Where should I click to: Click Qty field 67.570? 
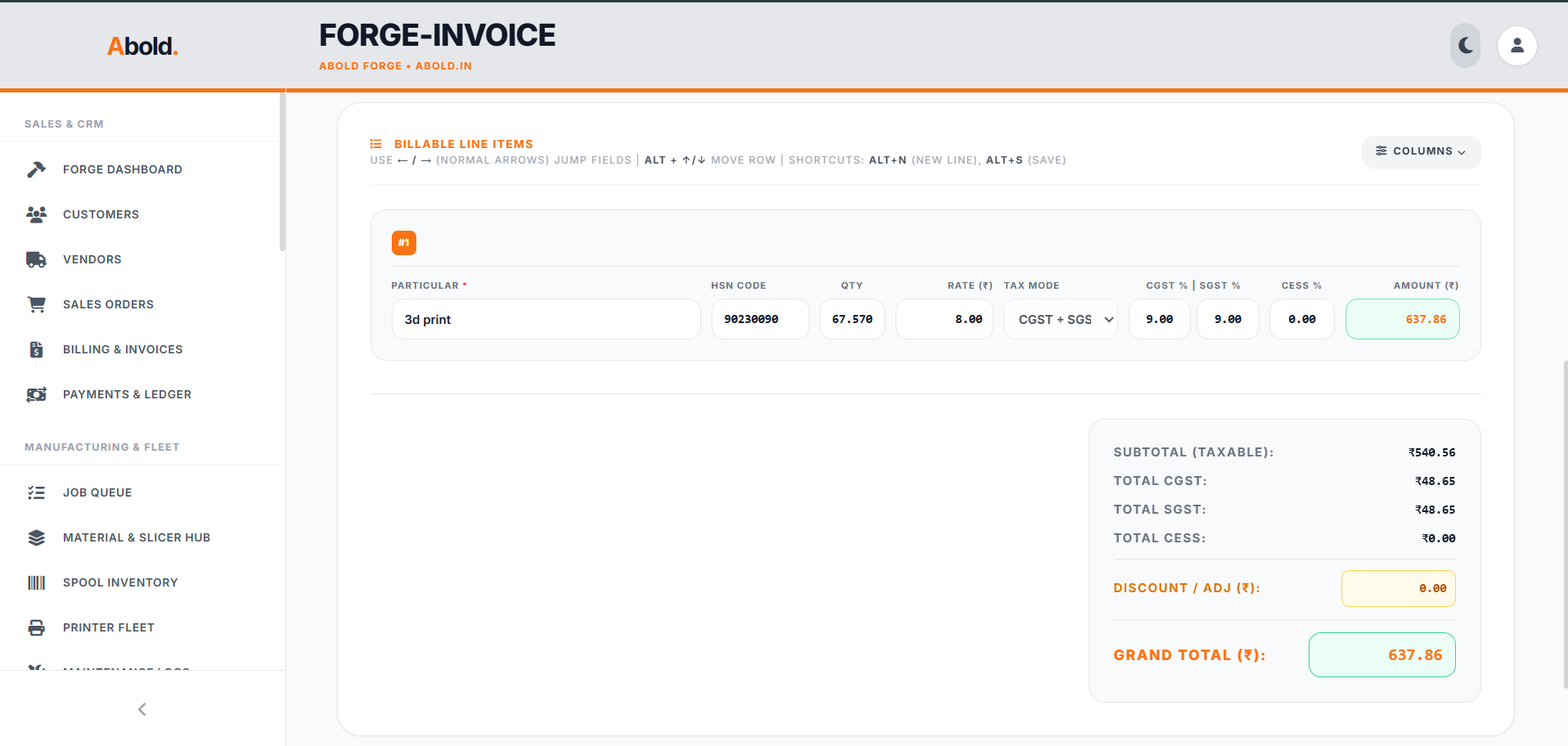pyautogui.click(x=852, y=319)
